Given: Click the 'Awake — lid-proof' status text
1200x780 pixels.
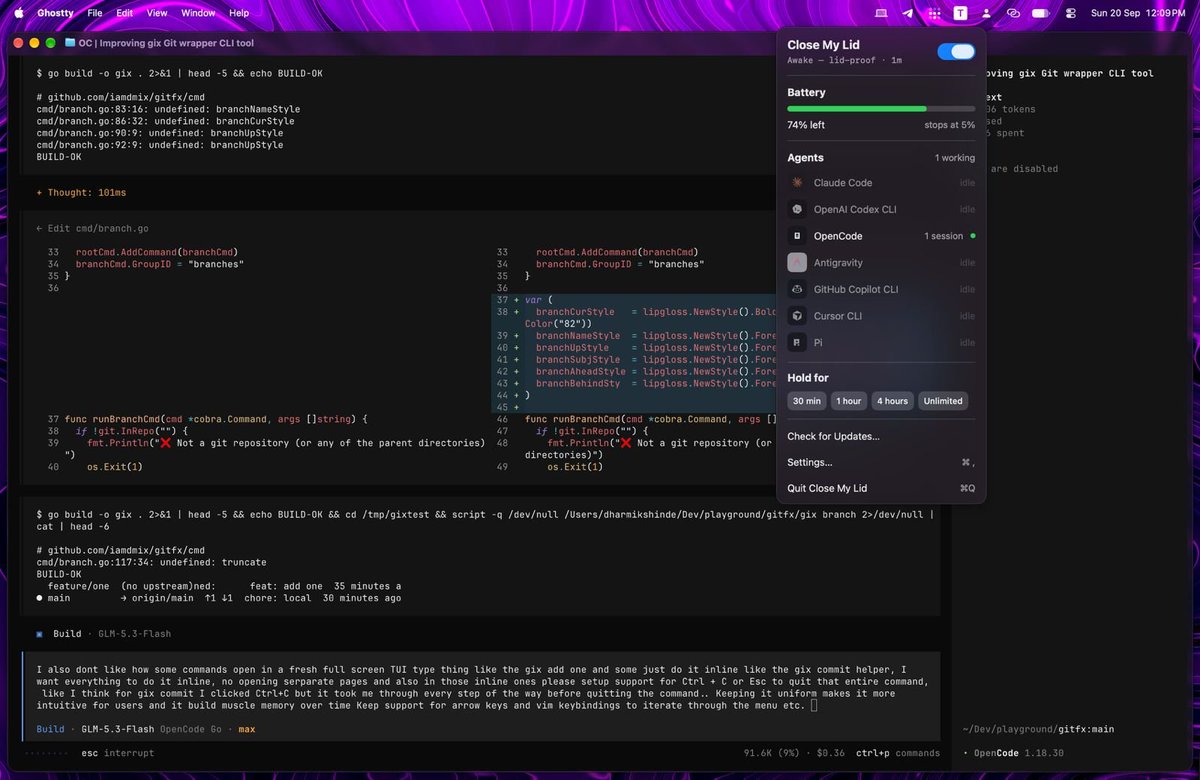Looking at the screenshot, I should pos(836,60).
